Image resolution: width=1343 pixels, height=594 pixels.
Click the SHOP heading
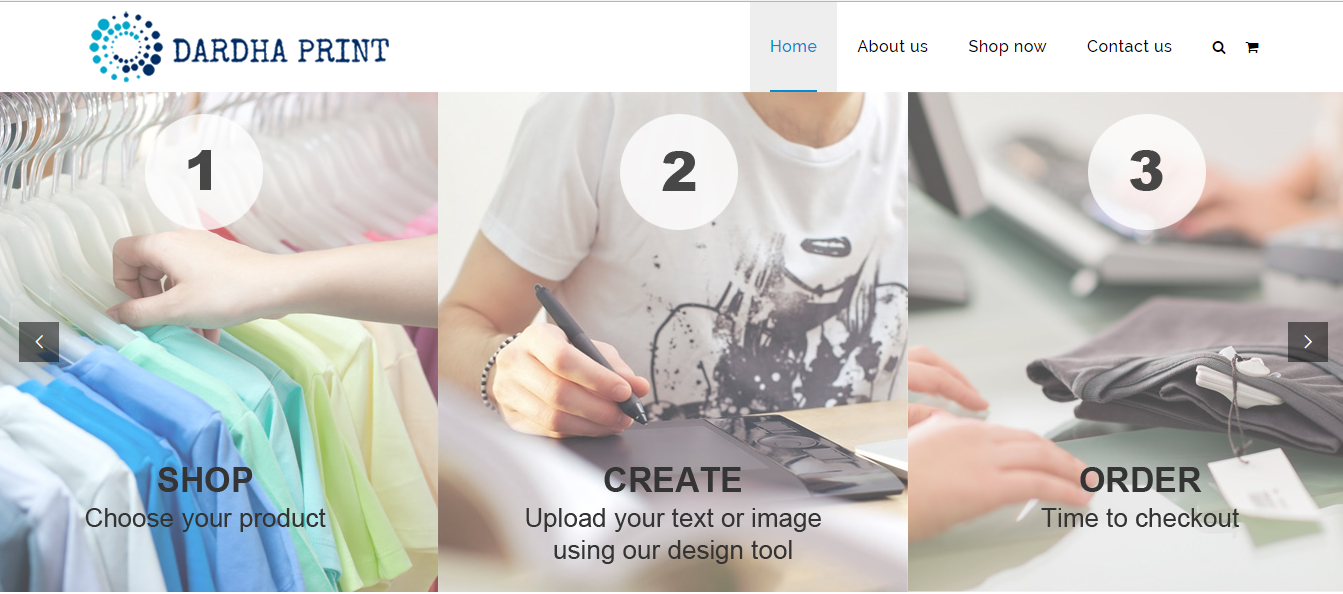pyautogui.click(x=205, y=480)
